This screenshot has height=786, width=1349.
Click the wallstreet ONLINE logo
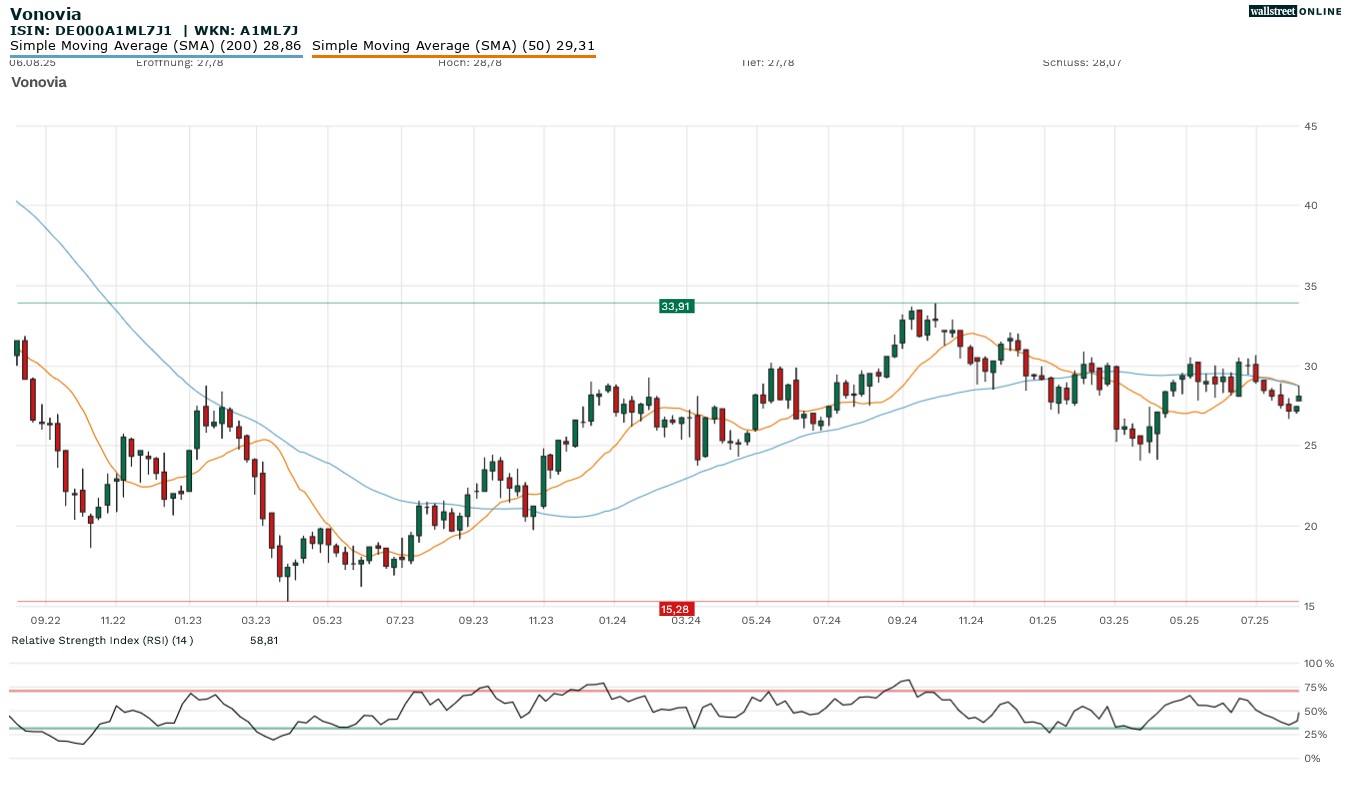click(x=1295, y=11)
